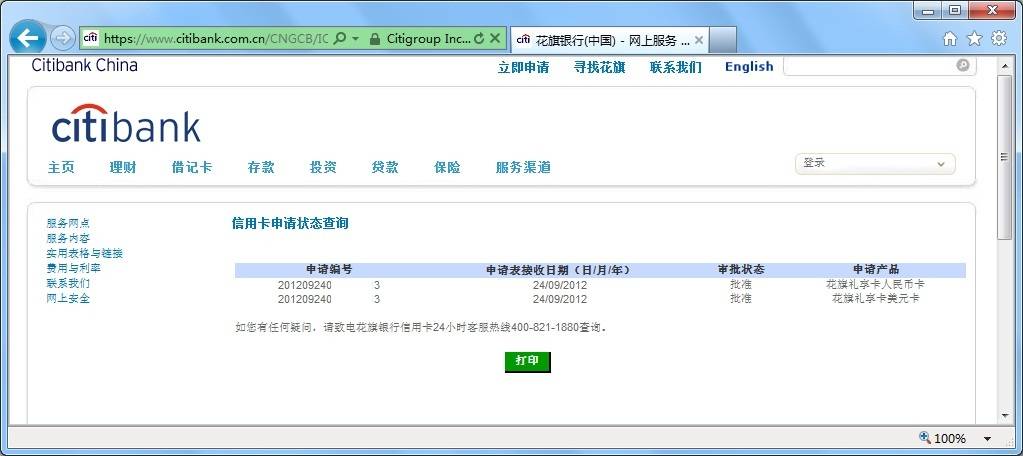This screenshot has width=1023, height=456.
Task: Open the browser Home icon
Action: [x=950, y=39]
